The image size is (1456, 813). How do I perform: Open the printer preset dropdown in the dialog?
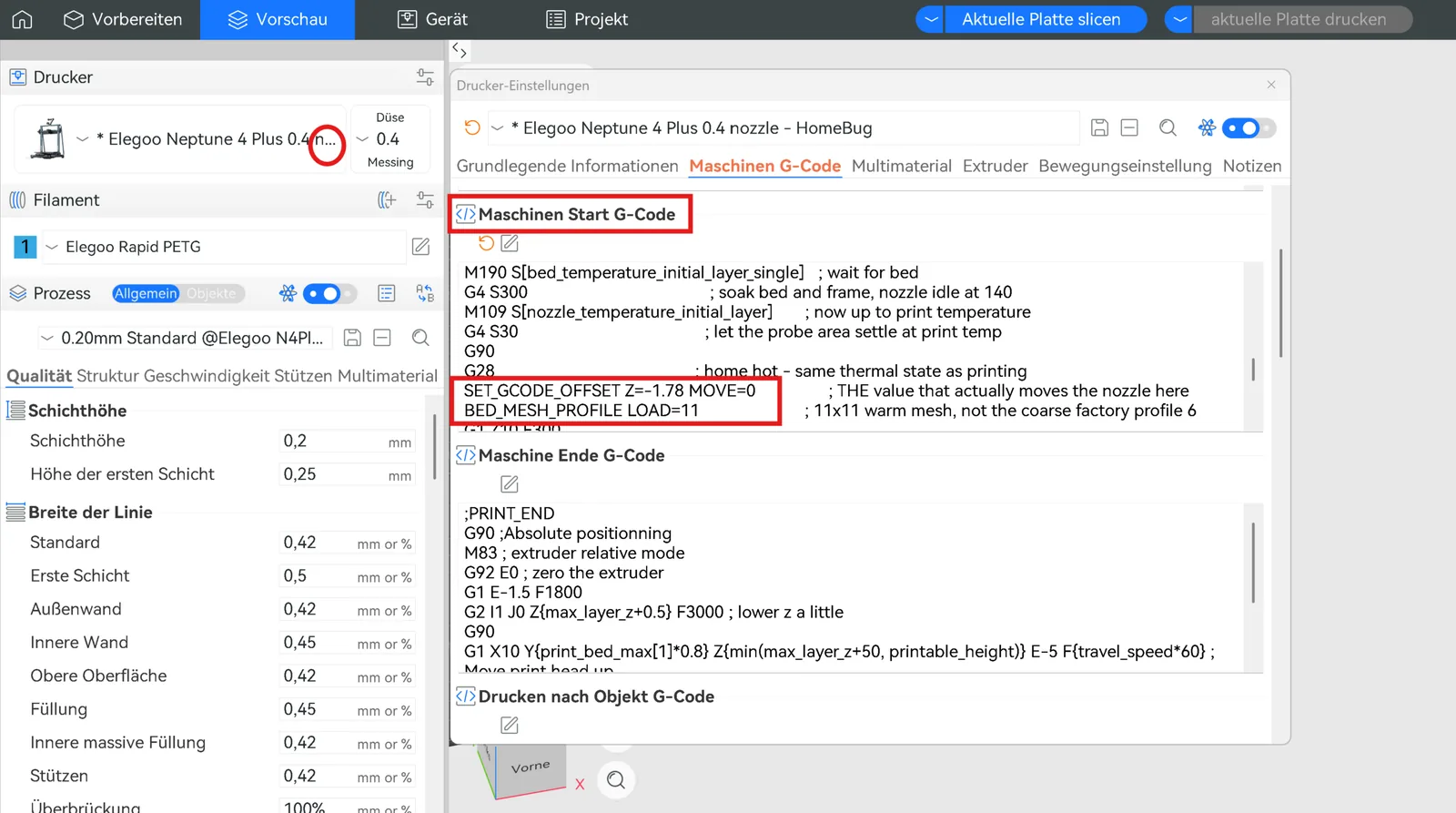click(783, 128)
